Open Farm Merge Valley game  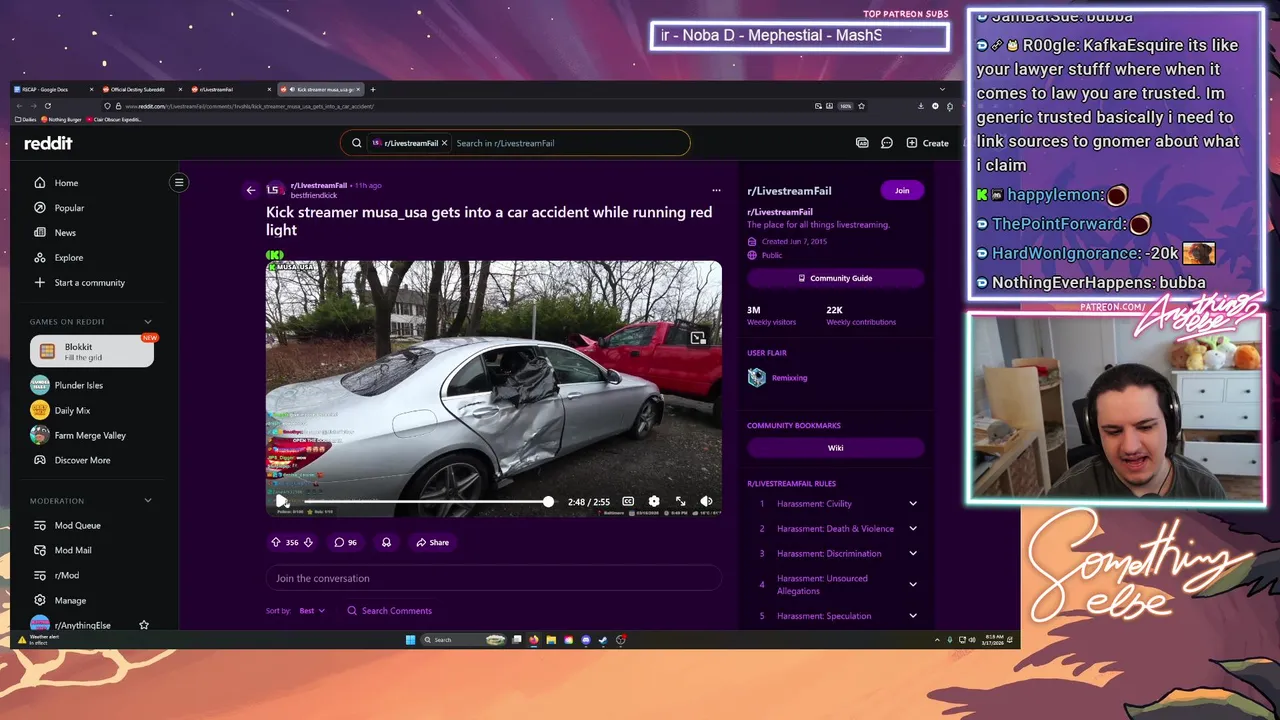coord(92,435)
